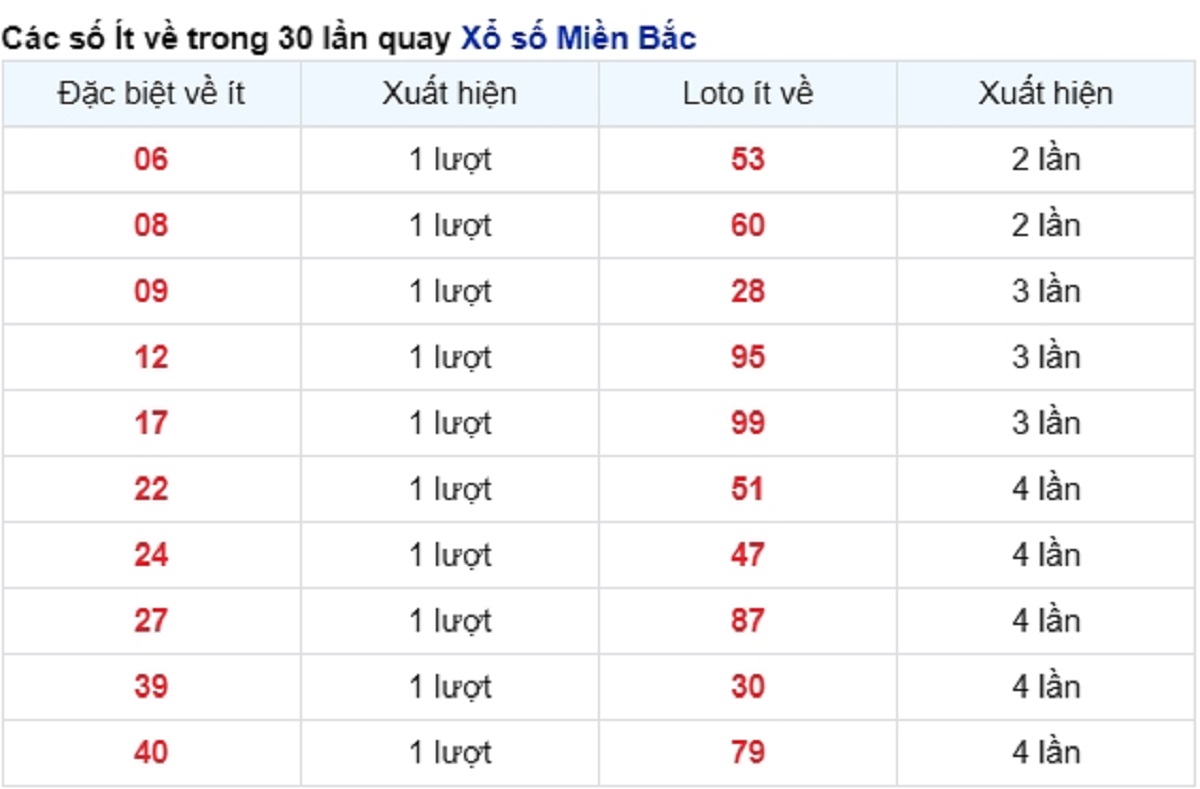This screenshot has width=1200, height=789.
Task: Click loto number 95
Action: point(748,357)
